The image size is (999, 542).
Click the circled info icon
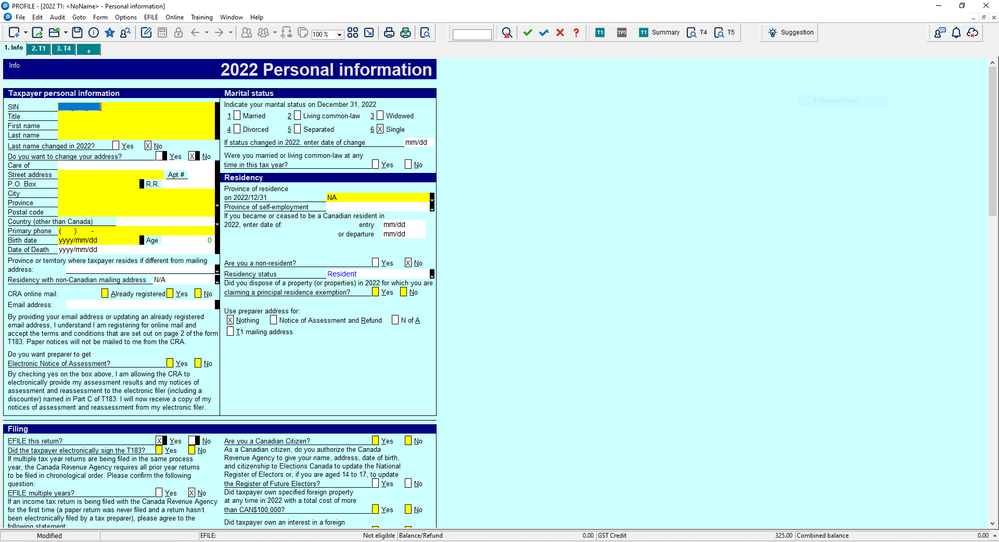pyautogui.click(x=94, y=32)
